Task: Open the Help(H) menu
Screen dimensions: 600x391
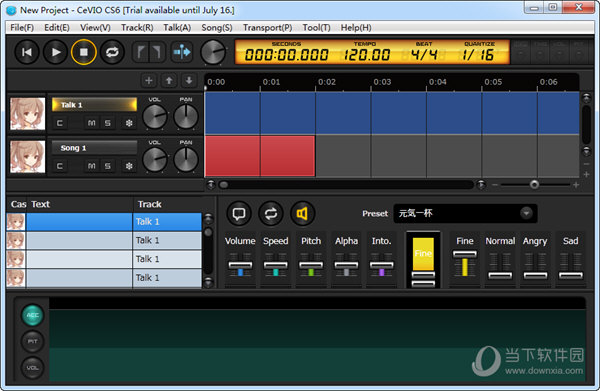Action: point(356,28)
